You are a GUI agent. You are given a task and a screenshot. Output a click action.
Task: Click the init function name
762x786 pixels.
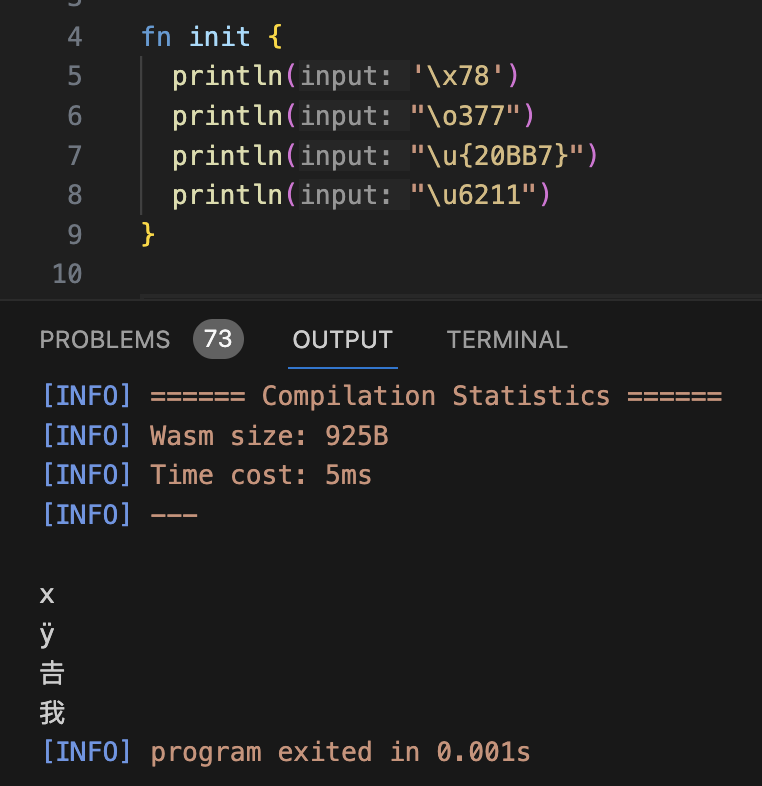click(219, 37)
